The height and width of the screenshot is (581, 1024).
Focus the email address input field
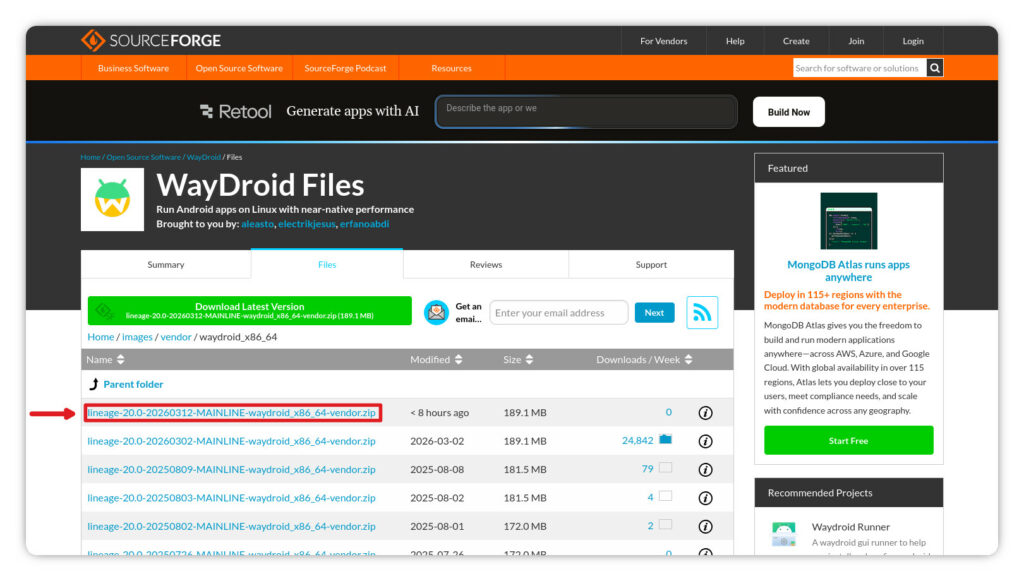point(558,313)
